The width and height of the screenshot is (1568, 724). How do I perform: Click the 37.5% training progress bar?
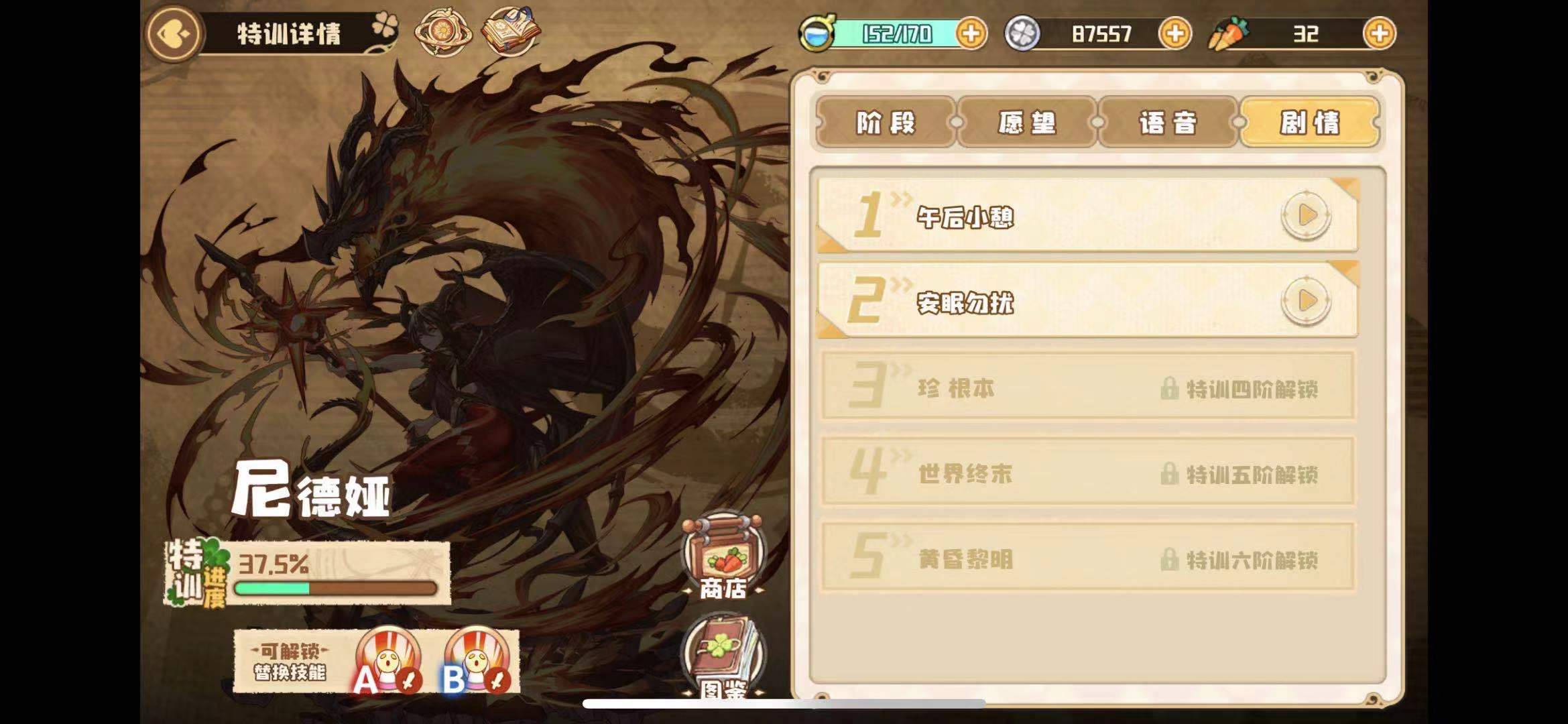[x=335, y=589]
